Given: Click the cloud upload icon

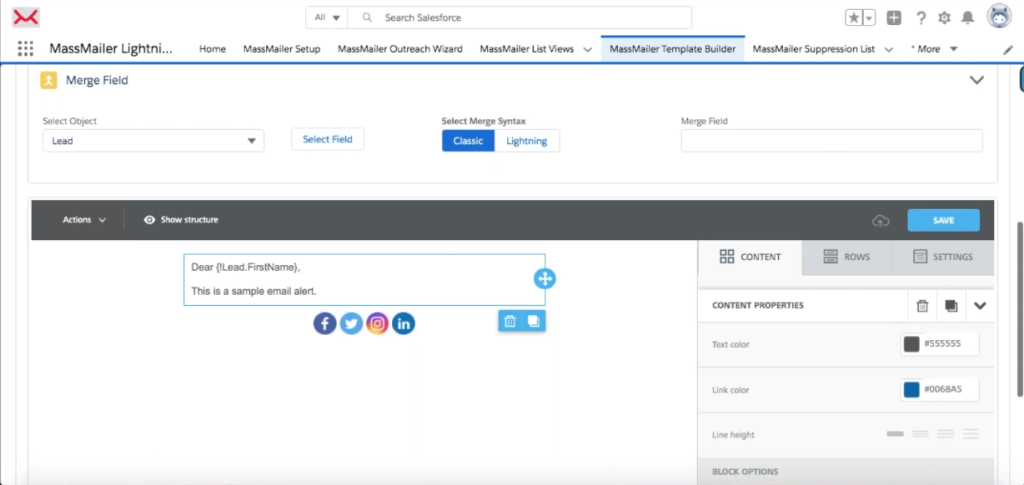Looking at the screenshot, I should pos(881,221).
